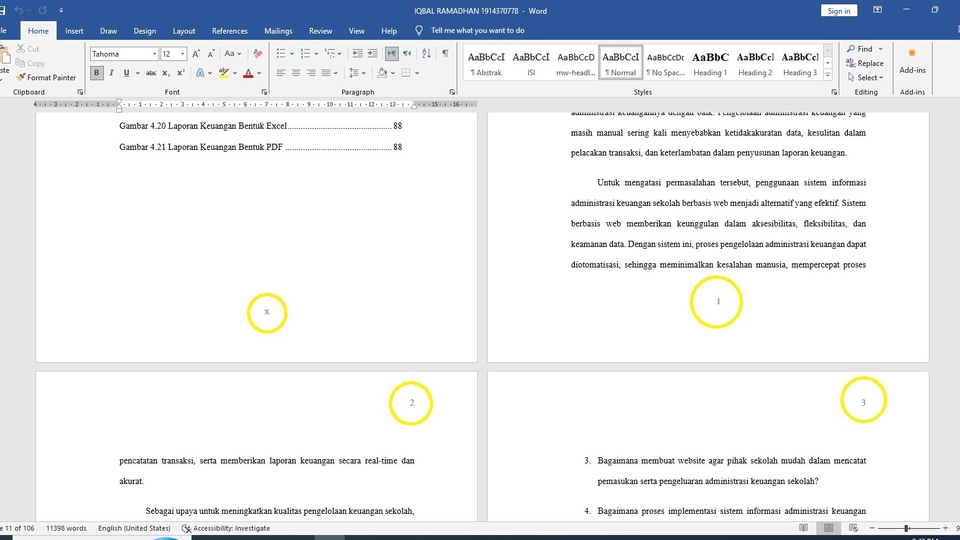Open the Tahoma font name dropdown
960x540 pixels.
pyautogui.click(x=154, y=54)
